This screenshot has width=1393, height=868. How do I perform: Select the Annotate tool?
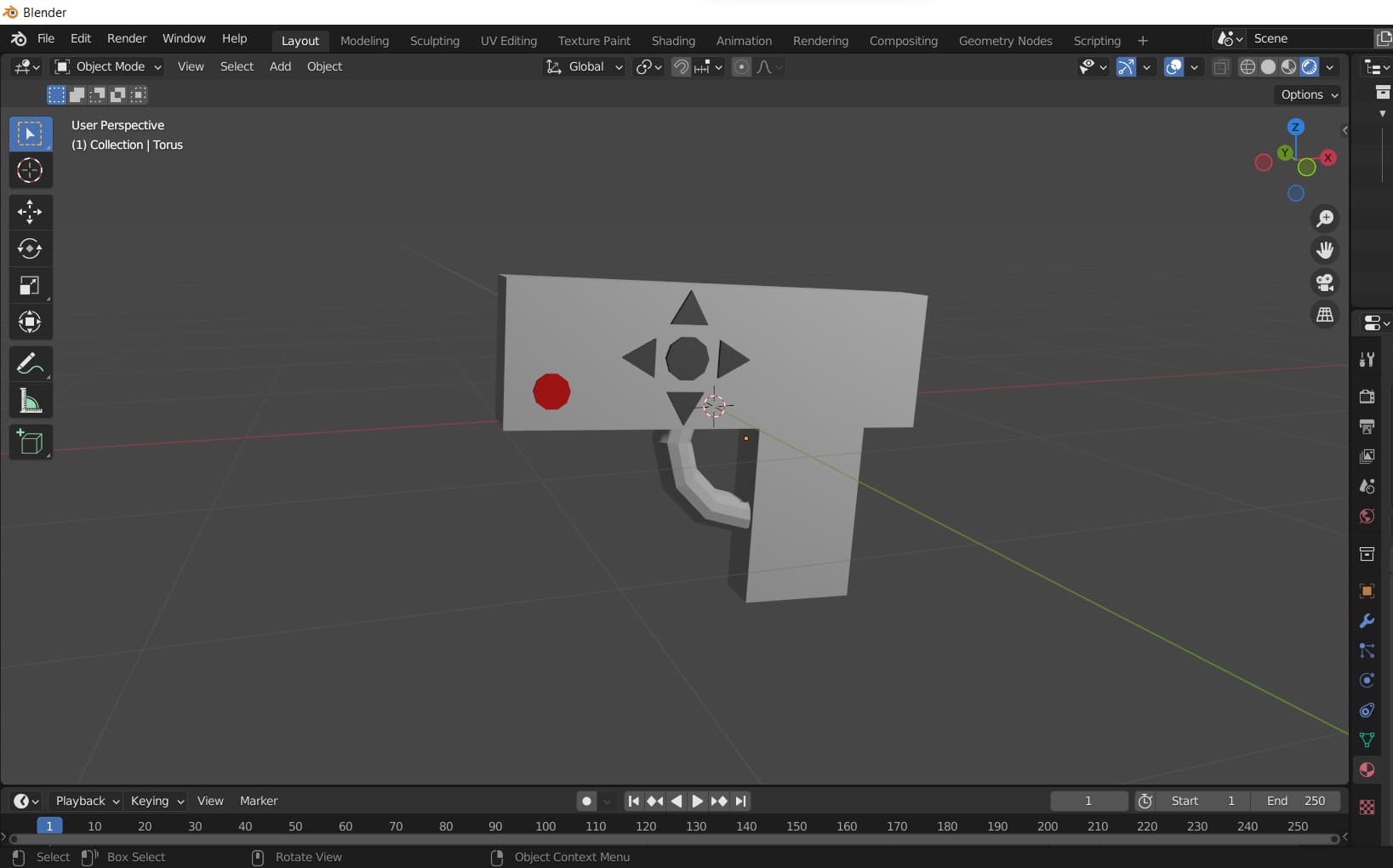coord(30,363)
